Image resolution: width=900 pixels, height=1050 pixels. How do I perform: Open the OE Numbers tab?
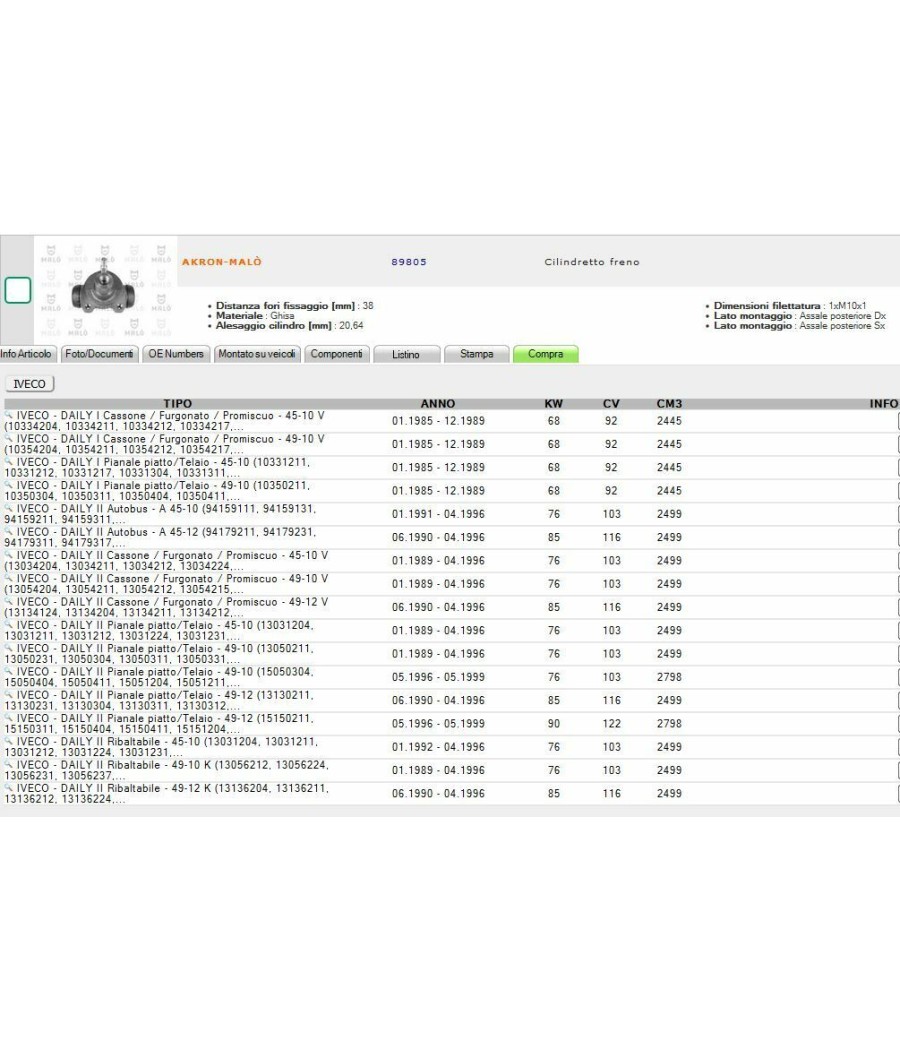click(x=176, y=354)
